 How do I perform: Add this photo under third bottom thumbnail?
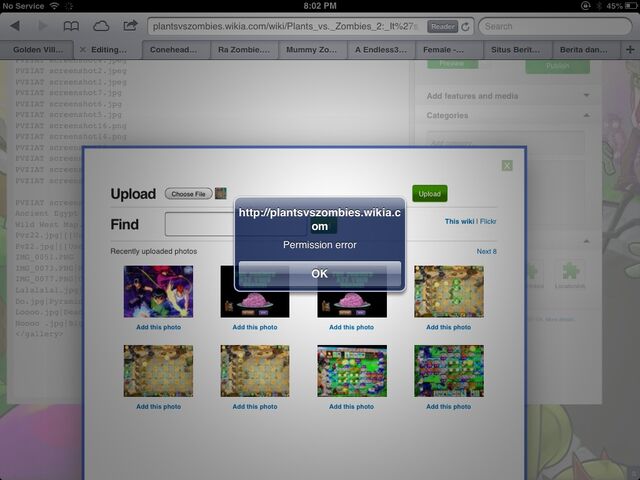tap(351, 407)
